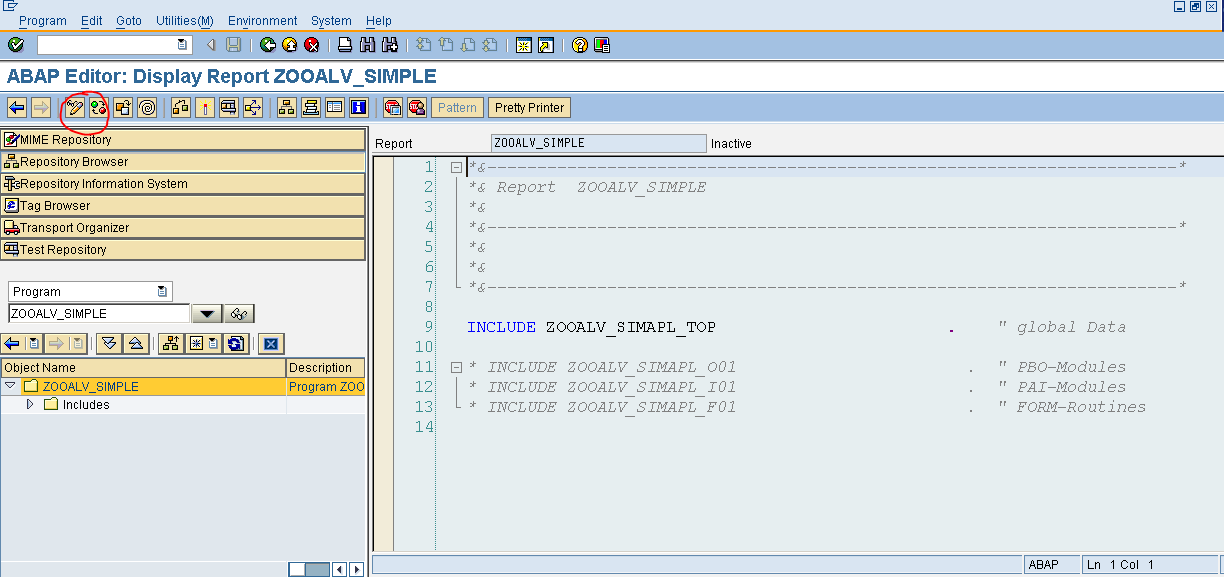
Task: Select the Where-Used List spiral icon
Action: [x=147, y=107]
